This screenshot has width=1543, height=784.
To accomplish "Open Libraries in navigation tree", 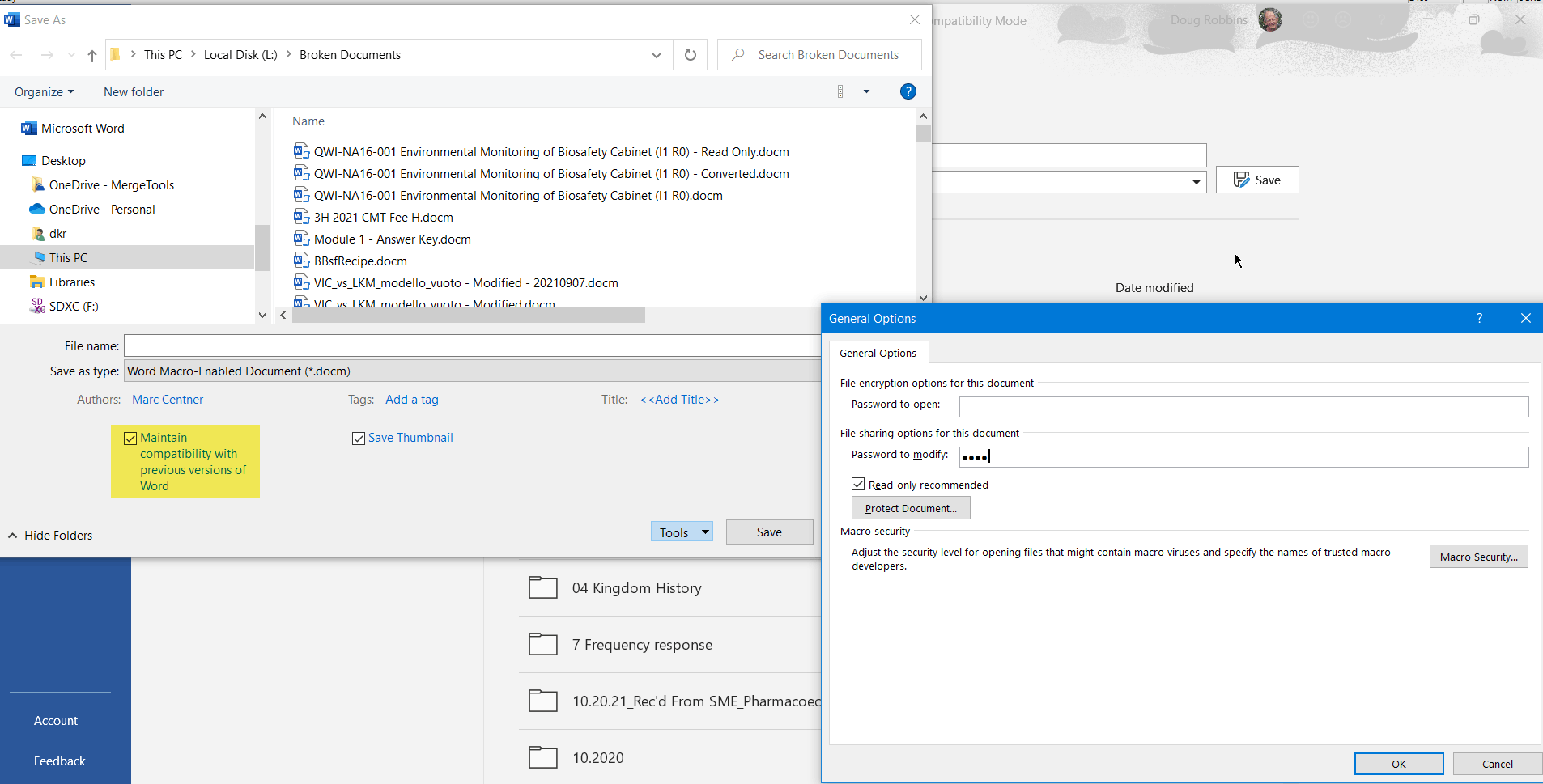I will point(72,282).
